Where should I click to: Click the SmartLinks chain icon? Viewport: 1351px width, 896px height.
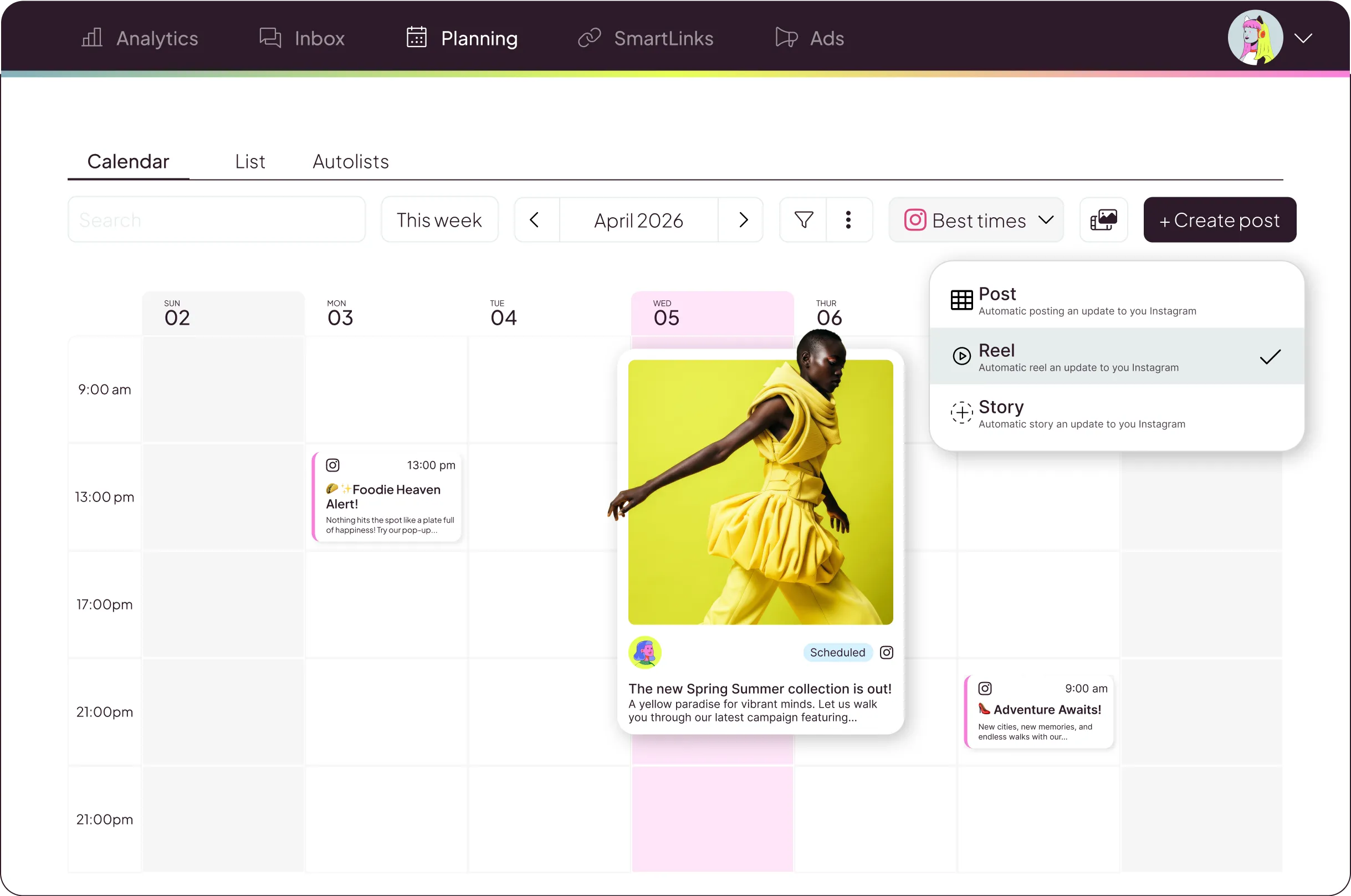(589, 38)
